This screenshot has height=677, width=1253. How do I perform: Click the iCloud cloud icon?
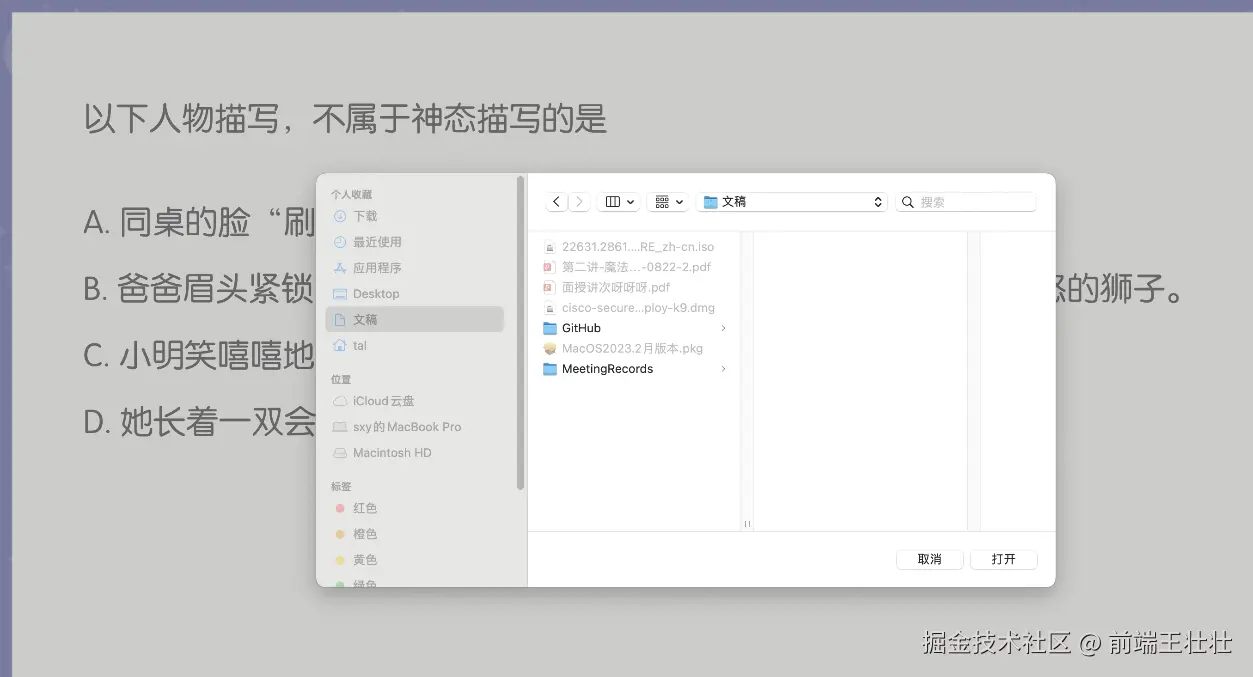(340, 401)
